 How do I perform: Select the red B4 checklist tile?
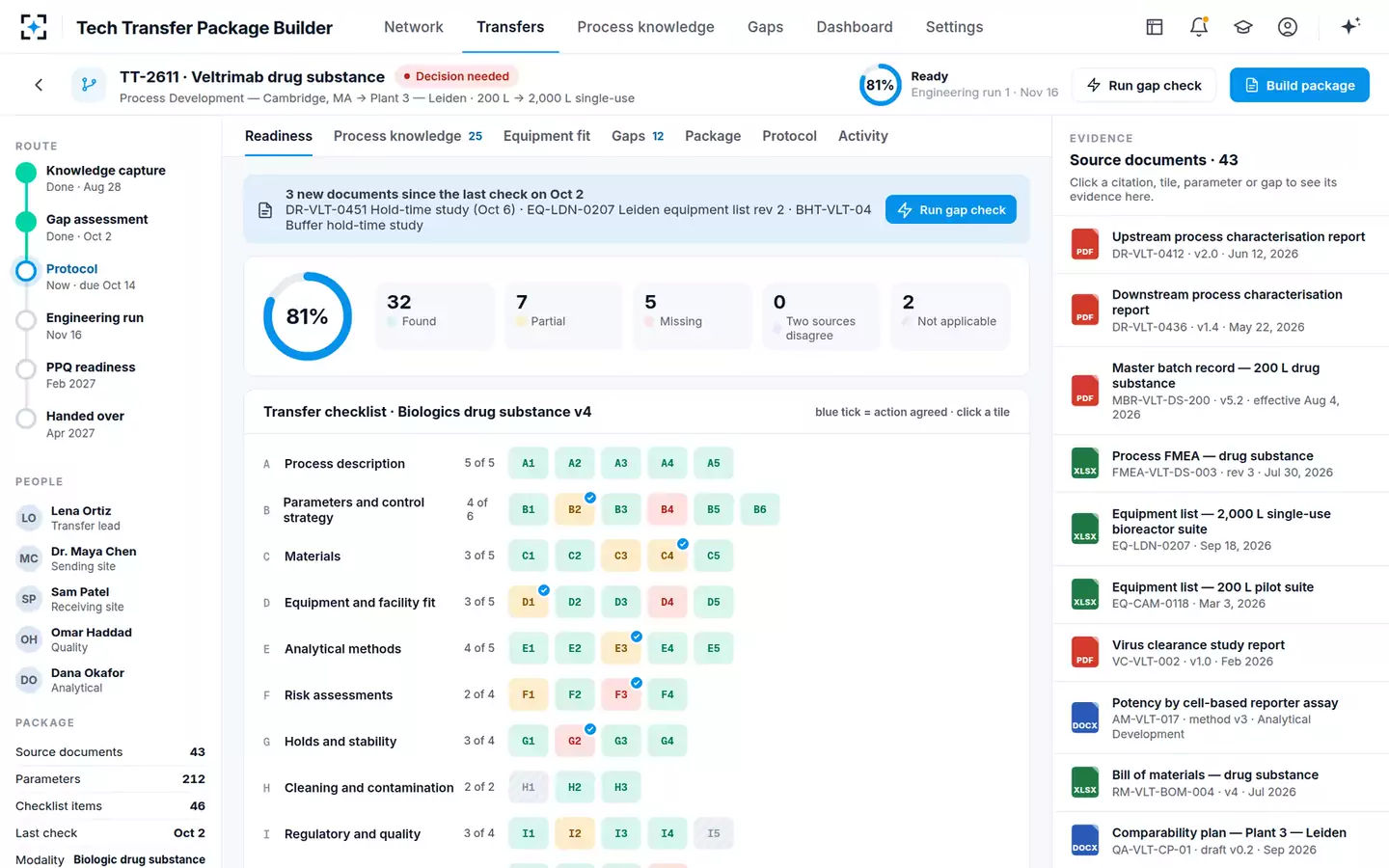tap(667, 509)
